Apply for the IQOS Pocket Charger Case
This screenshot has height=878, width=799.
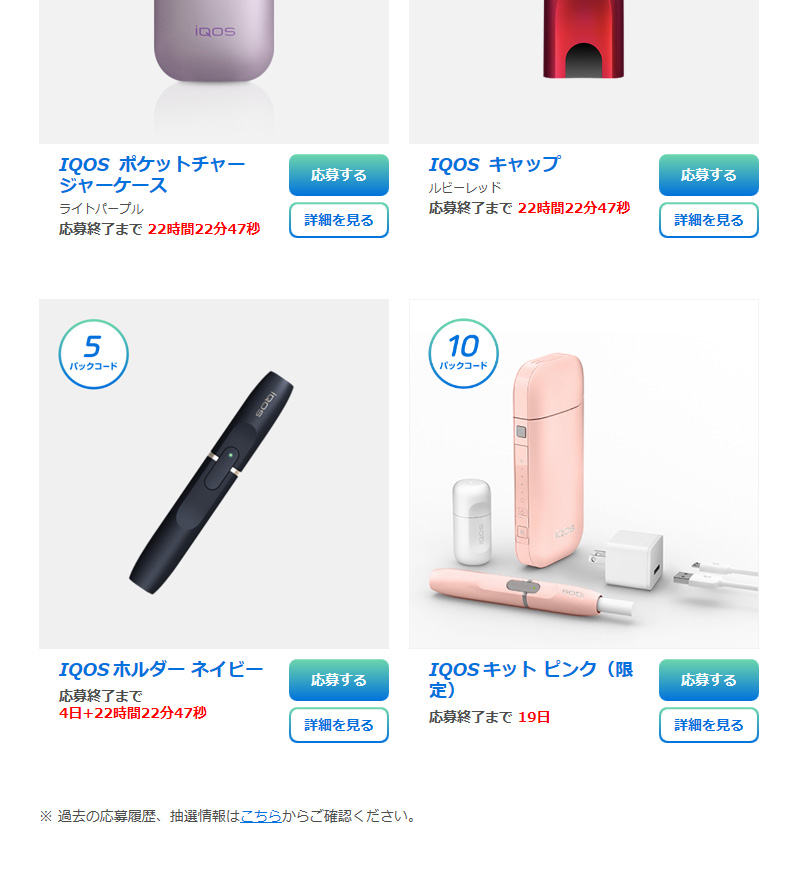[339, 175]
